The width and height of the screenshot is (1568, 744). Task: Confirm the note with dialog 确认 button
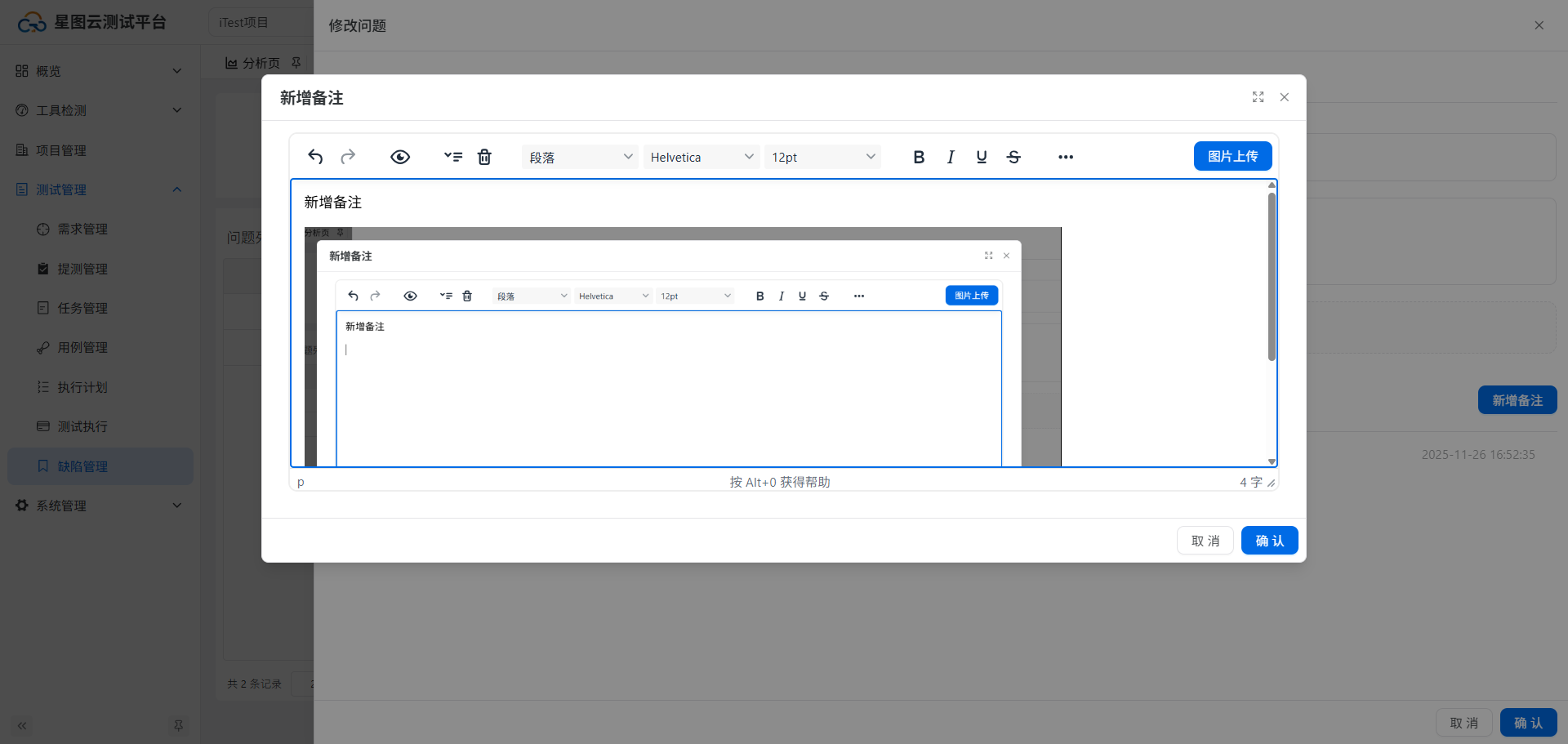pos(1269,541)
